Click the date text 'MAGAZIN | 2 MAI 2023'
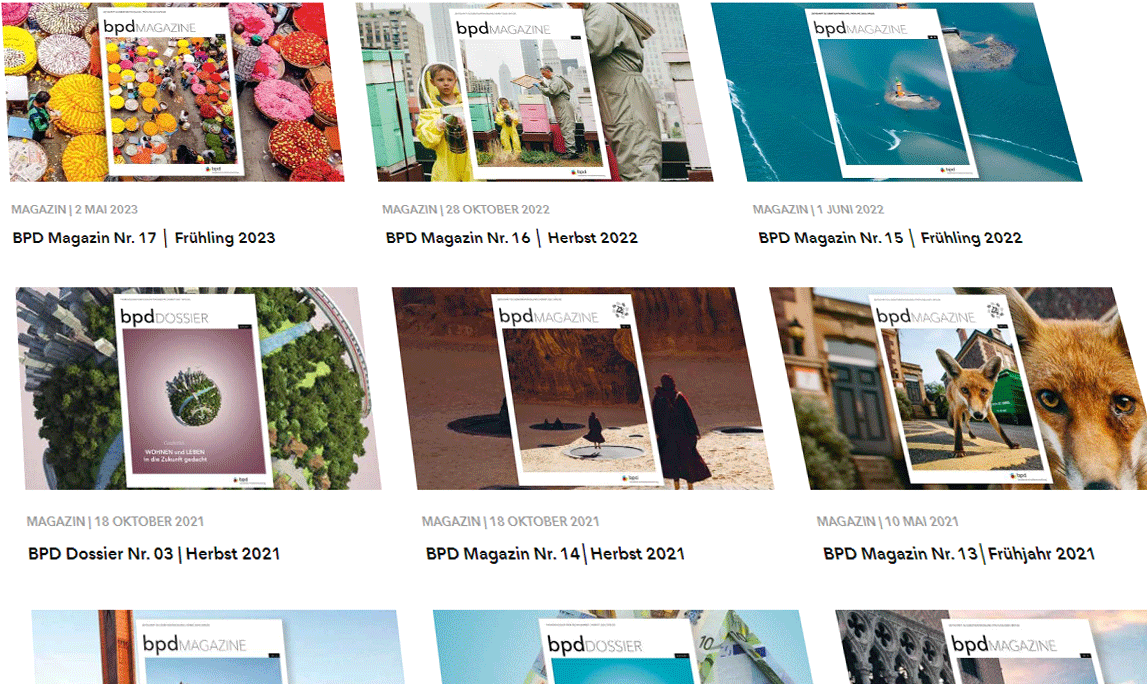Viewport: 1147px width, 684px height. point(75,209)
